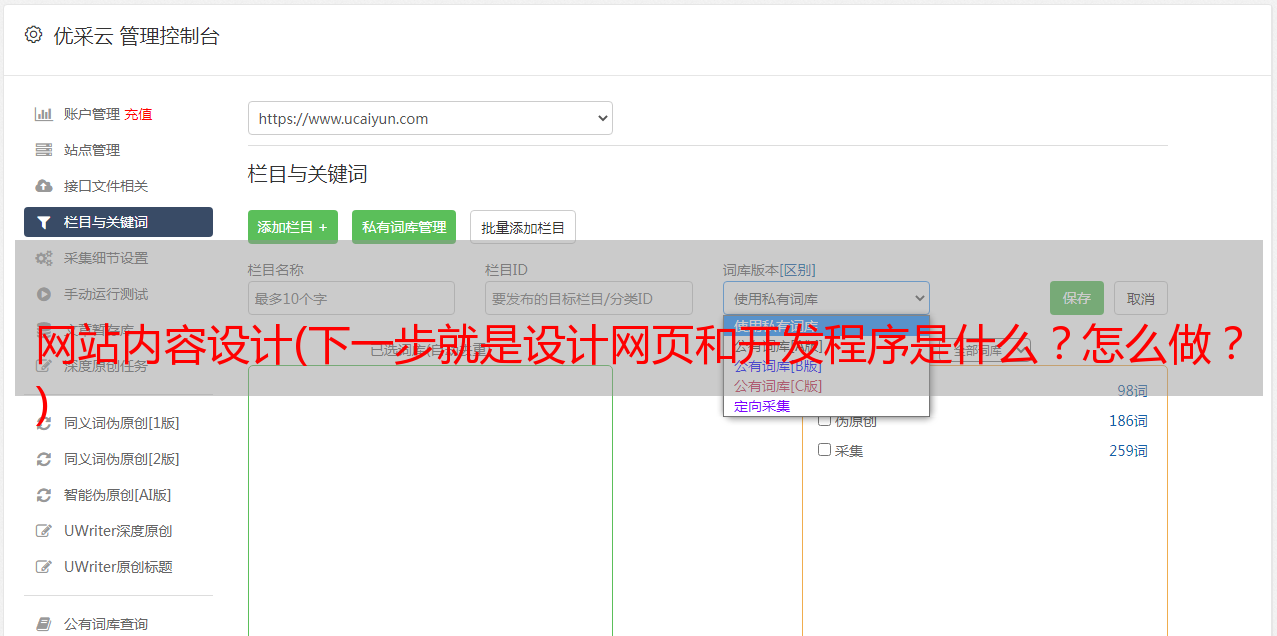Click the 批量添加栏目 button
Screen dimensions: 1277x636
coord(523,227)
